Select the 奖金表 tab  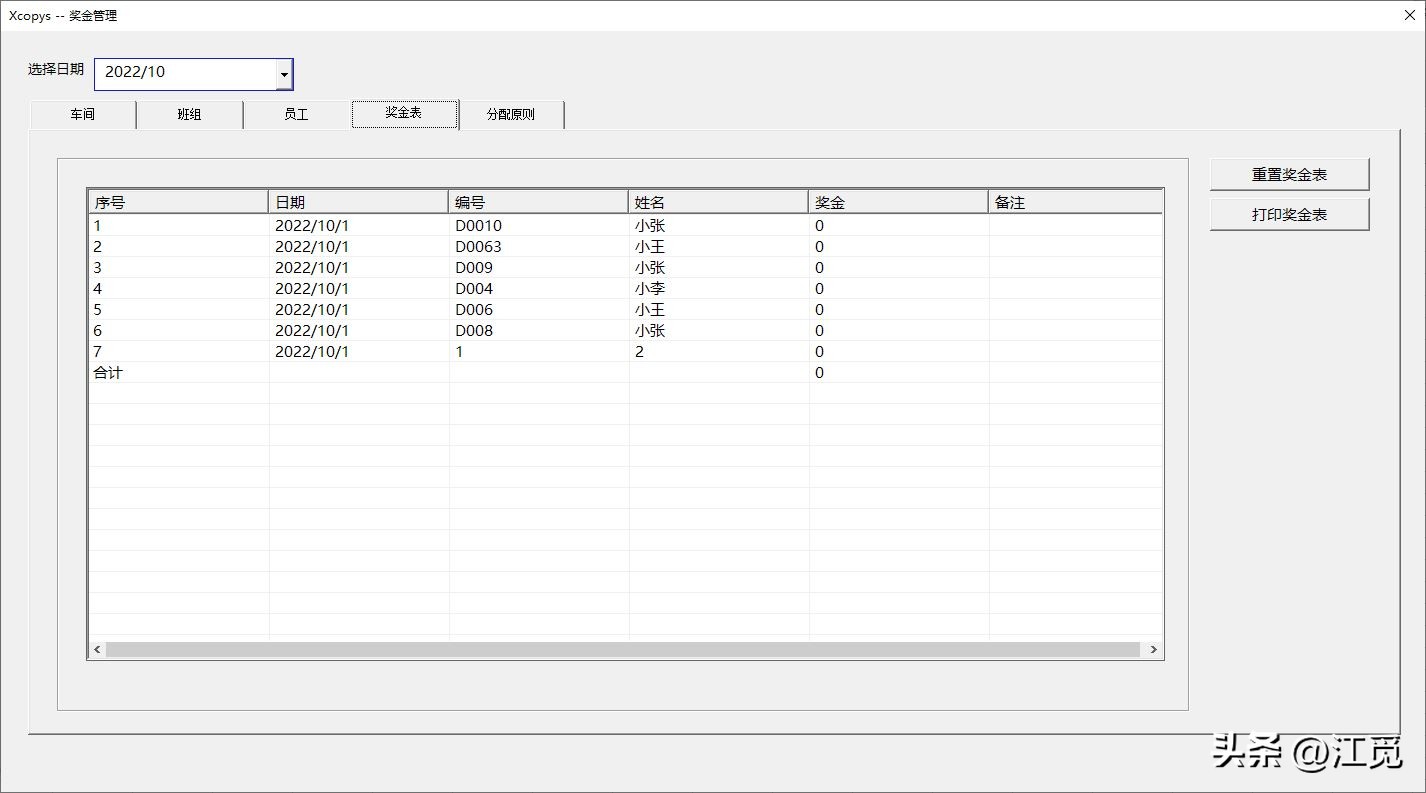404,113
